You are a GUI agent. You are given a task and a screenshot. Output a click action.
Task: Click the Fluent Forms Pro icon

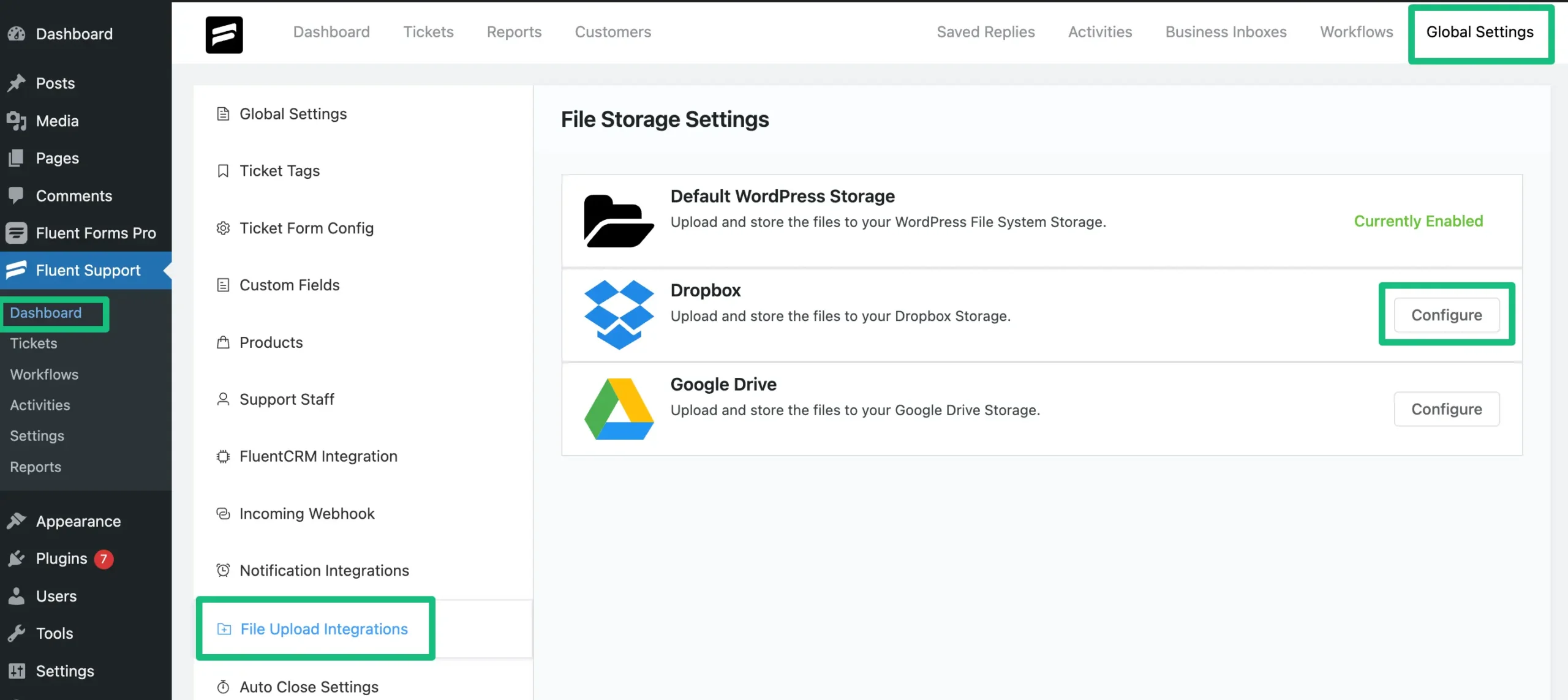tap(17, 233)
